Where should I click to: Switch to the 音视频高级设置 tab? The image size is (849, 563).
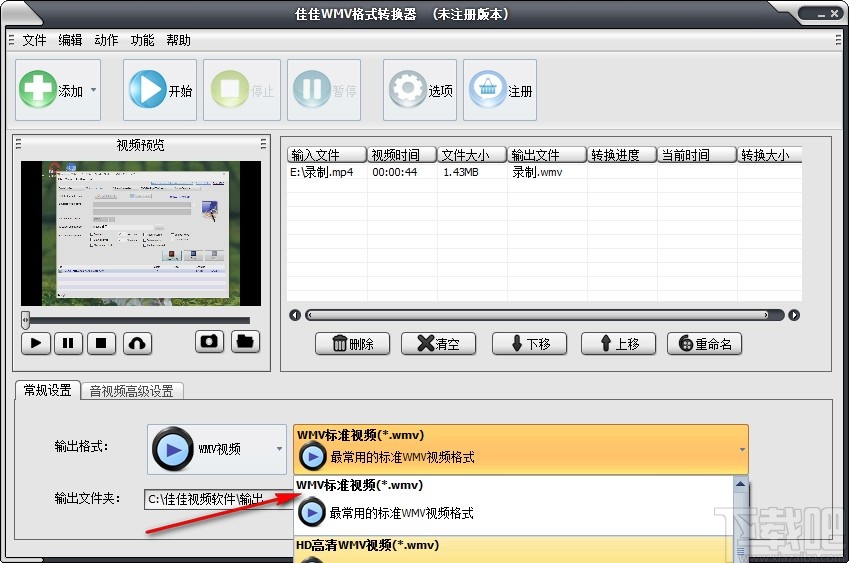click(132, 391)
